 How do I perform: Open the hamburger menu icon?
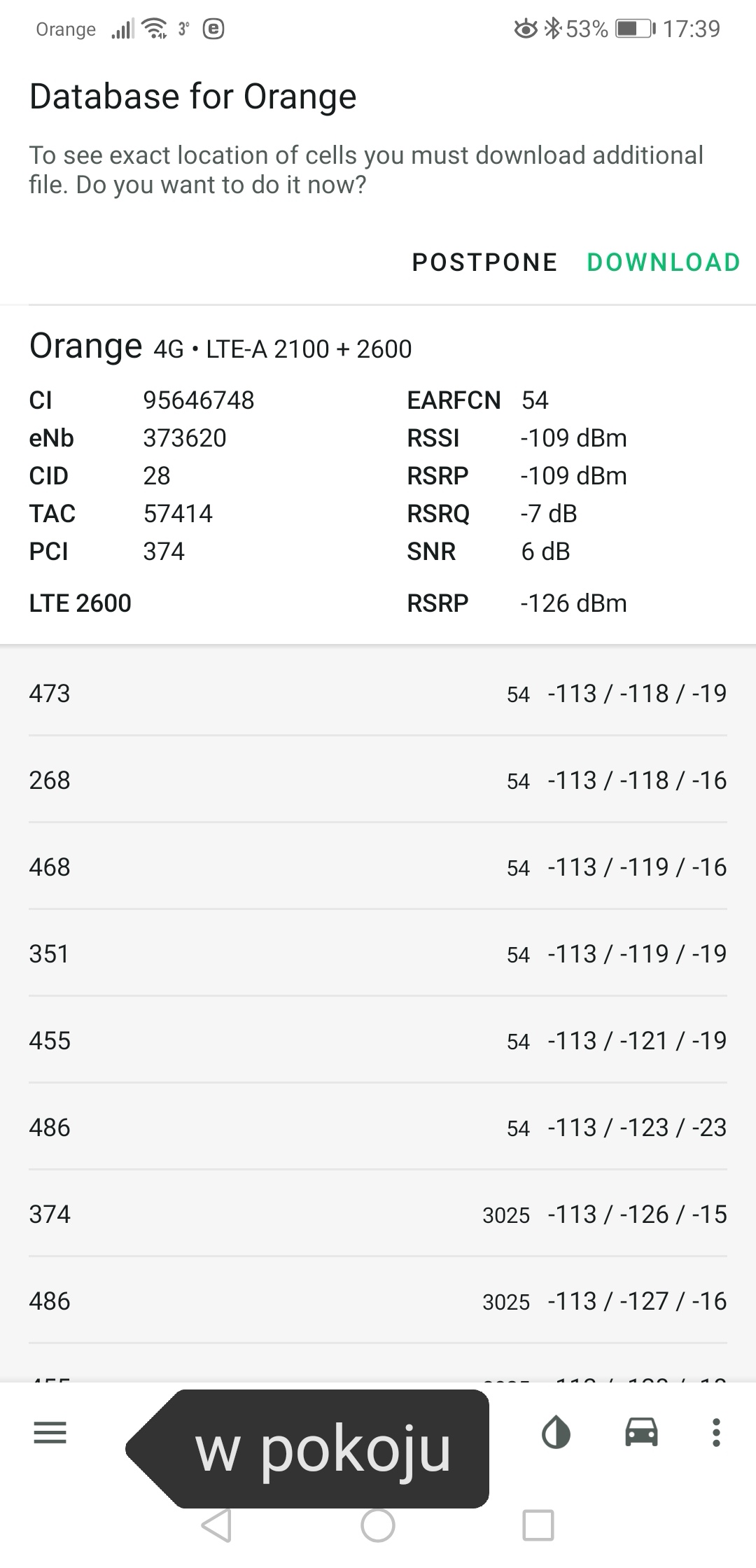point(50,1433)
